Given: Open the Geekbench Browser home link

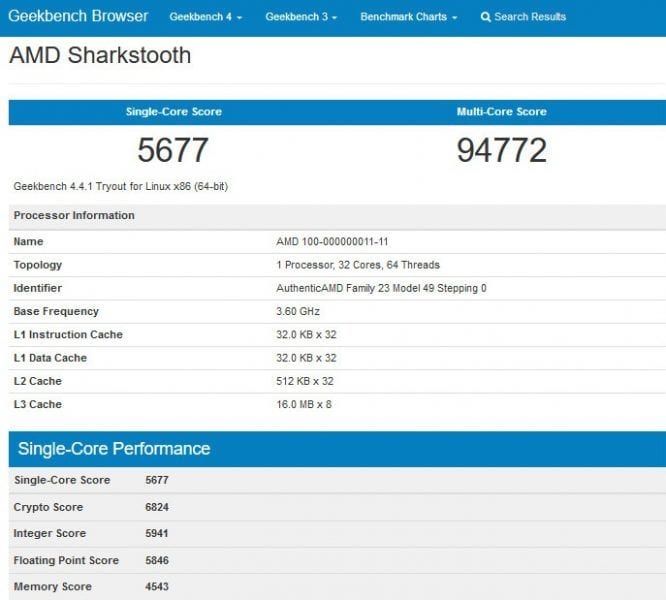Looking at the screenshot, I should [78, 16].
